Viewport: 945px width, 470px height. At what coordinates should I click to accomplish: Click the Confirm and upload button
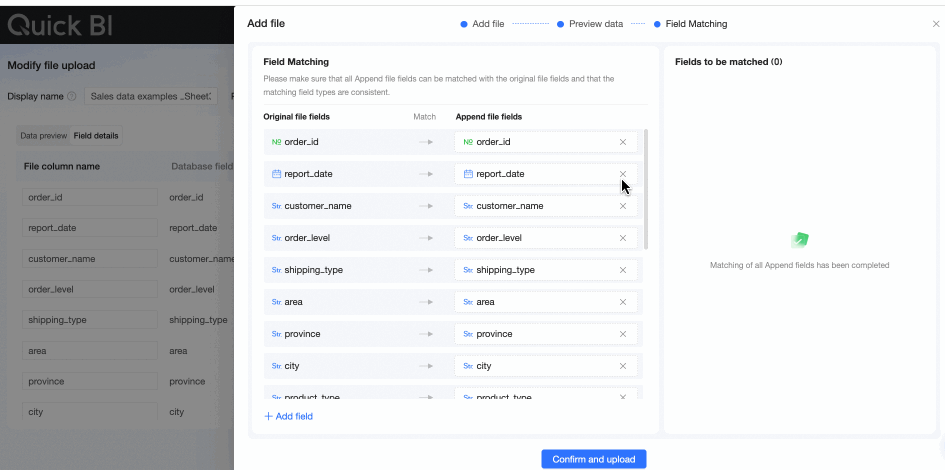click(x=594, y=459)
